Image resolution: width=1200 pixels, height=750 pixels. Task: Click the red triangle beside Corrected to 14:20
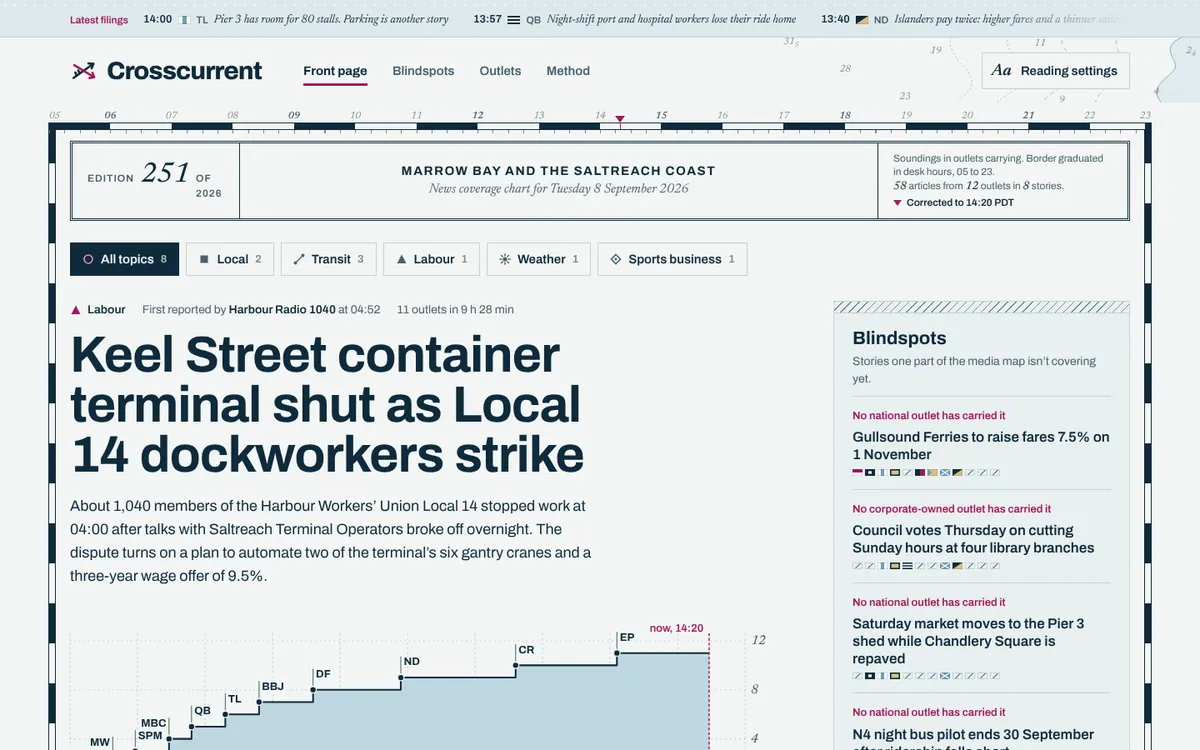[x=897, y=203]
